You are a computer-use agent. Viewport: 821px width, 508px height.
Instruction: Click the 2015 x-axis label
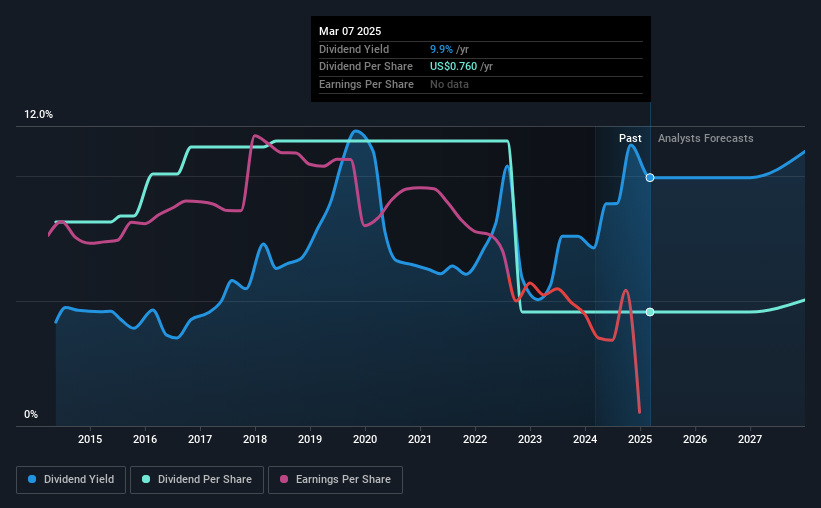[x=90, y=439]
